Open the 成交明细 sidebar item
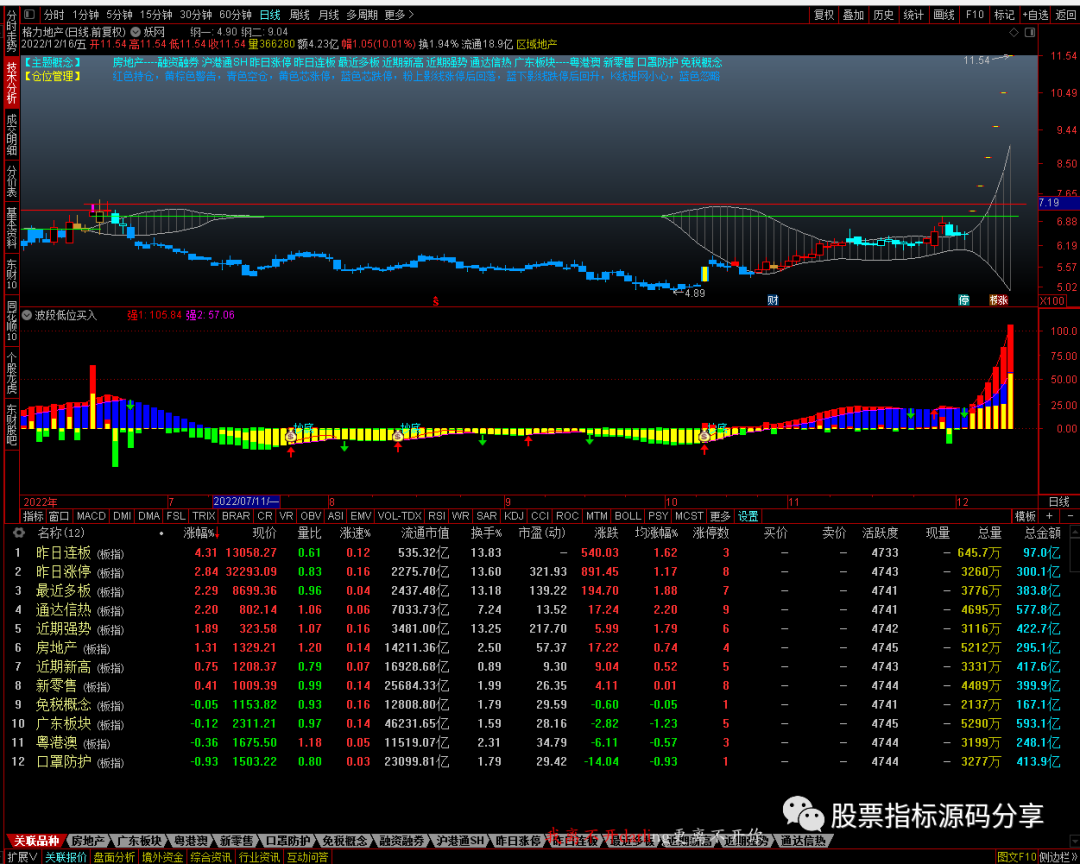 click(x=12, y=135)
